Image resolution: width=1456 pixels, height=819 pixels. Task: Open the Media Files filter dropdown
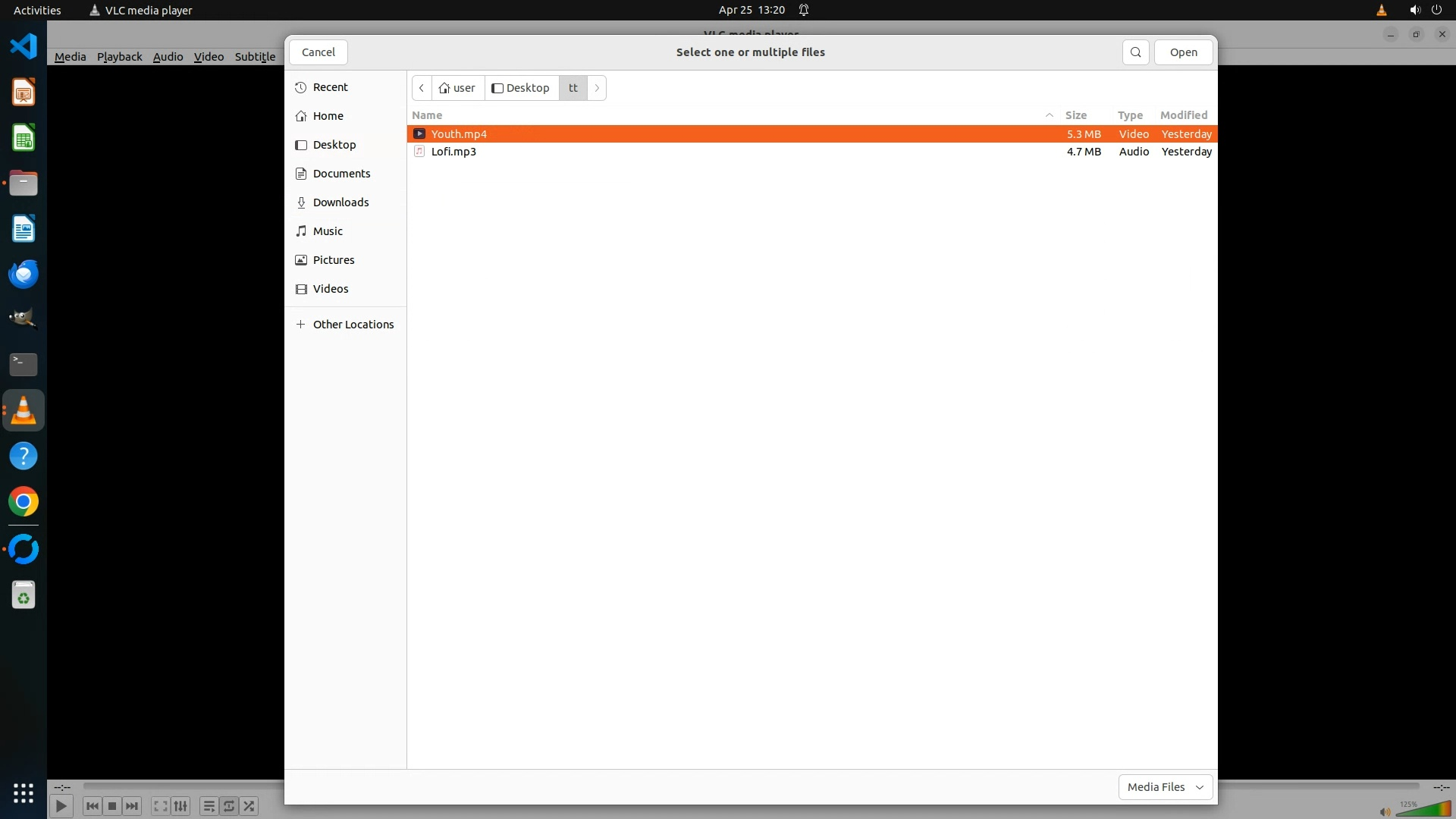click(x=1165, y=787)
